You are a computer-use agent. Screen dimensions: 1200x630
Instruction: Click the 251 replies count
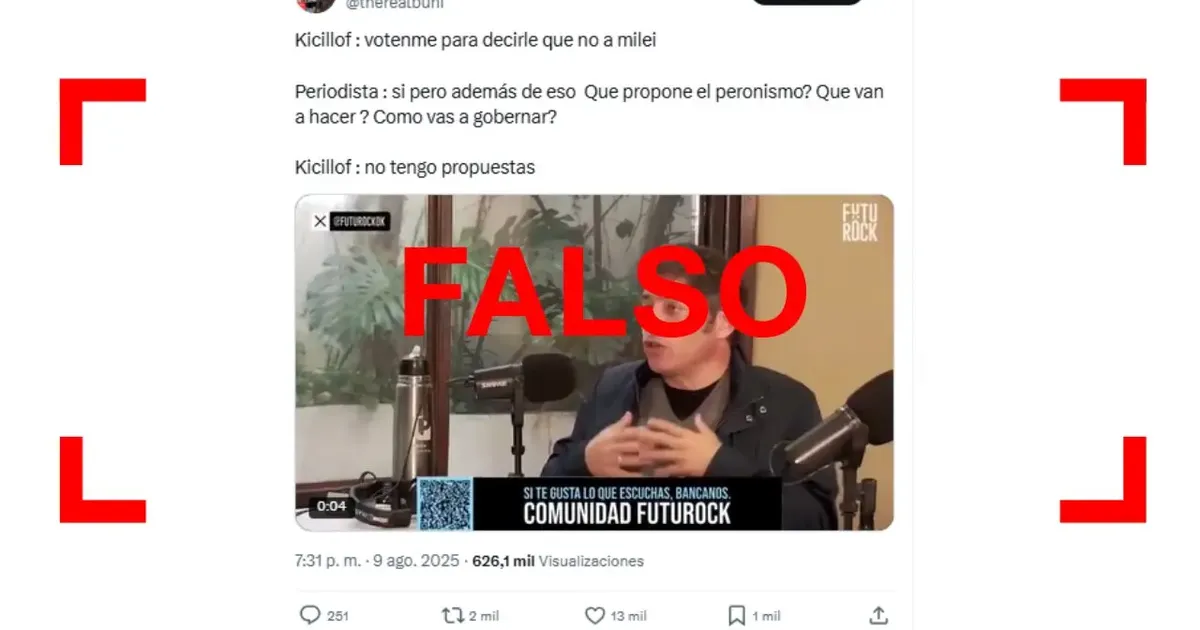click(338, 616)
